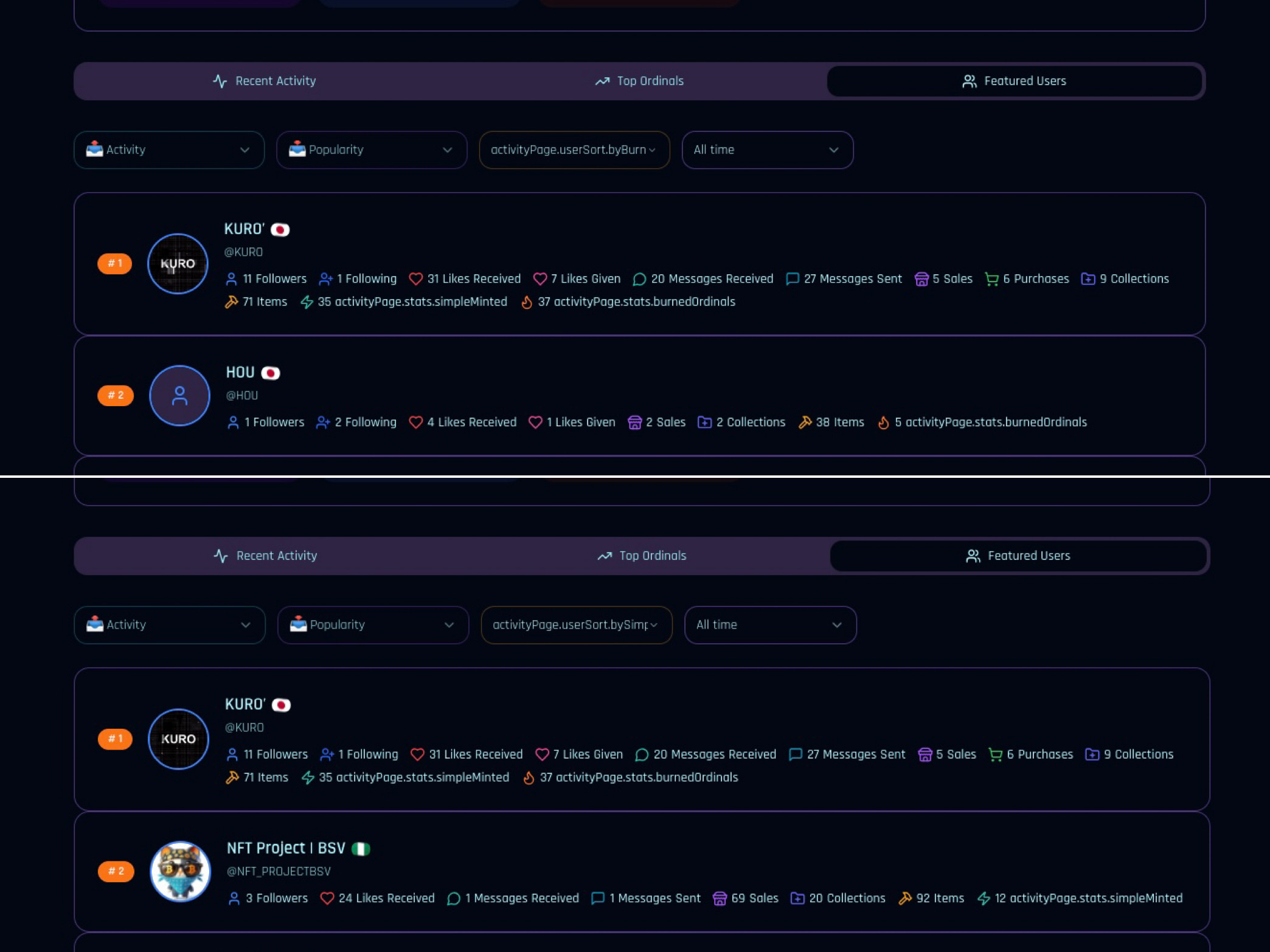This screenshot has height=952, width=1270.
Task: Switch to Top Ordinals tab in bottom screenshot
Action: (642, 556)
